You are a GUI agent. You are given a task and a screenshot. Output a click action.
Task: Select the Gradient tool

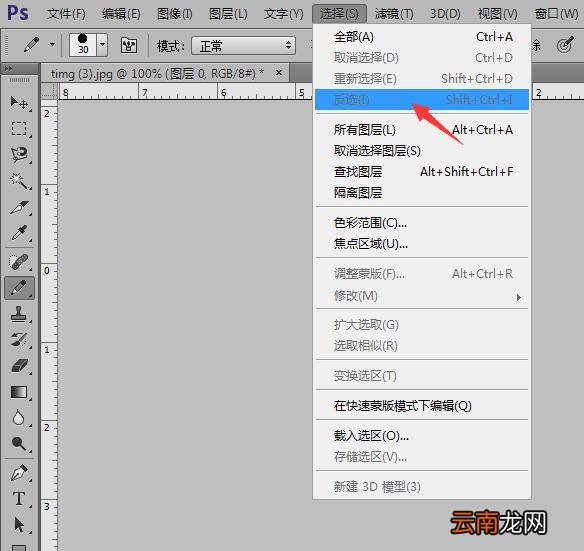point(19,392)
